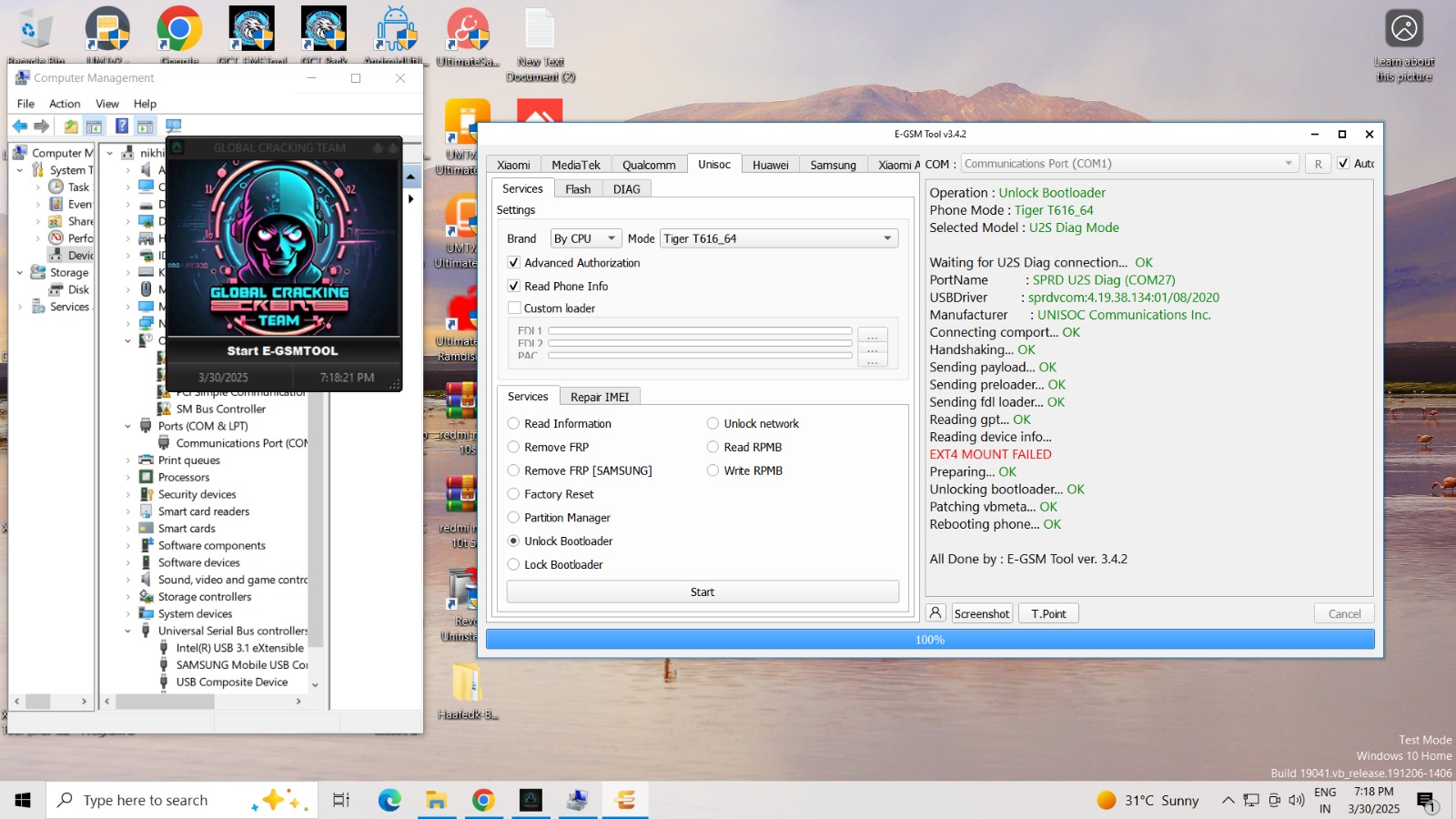Click the Learn about this picture icon
The image size is (1456, 819).
tap(1404, 28)
